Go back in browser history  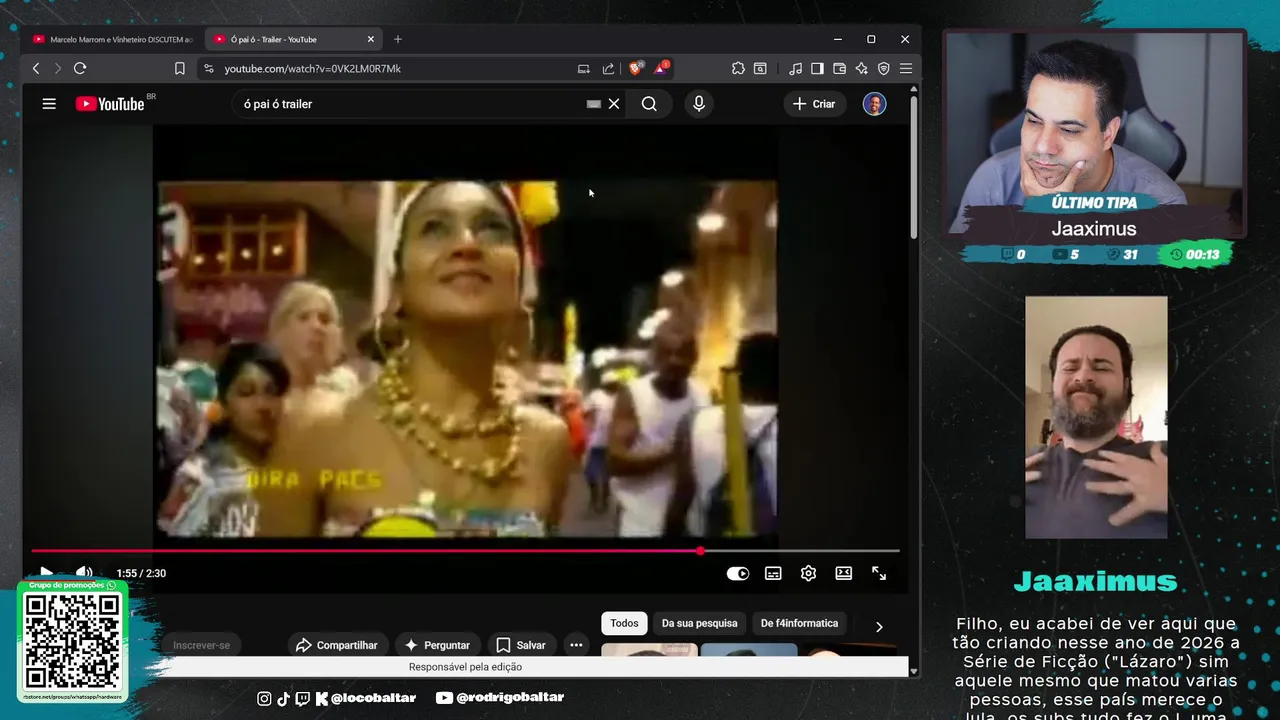pos(36,68)
